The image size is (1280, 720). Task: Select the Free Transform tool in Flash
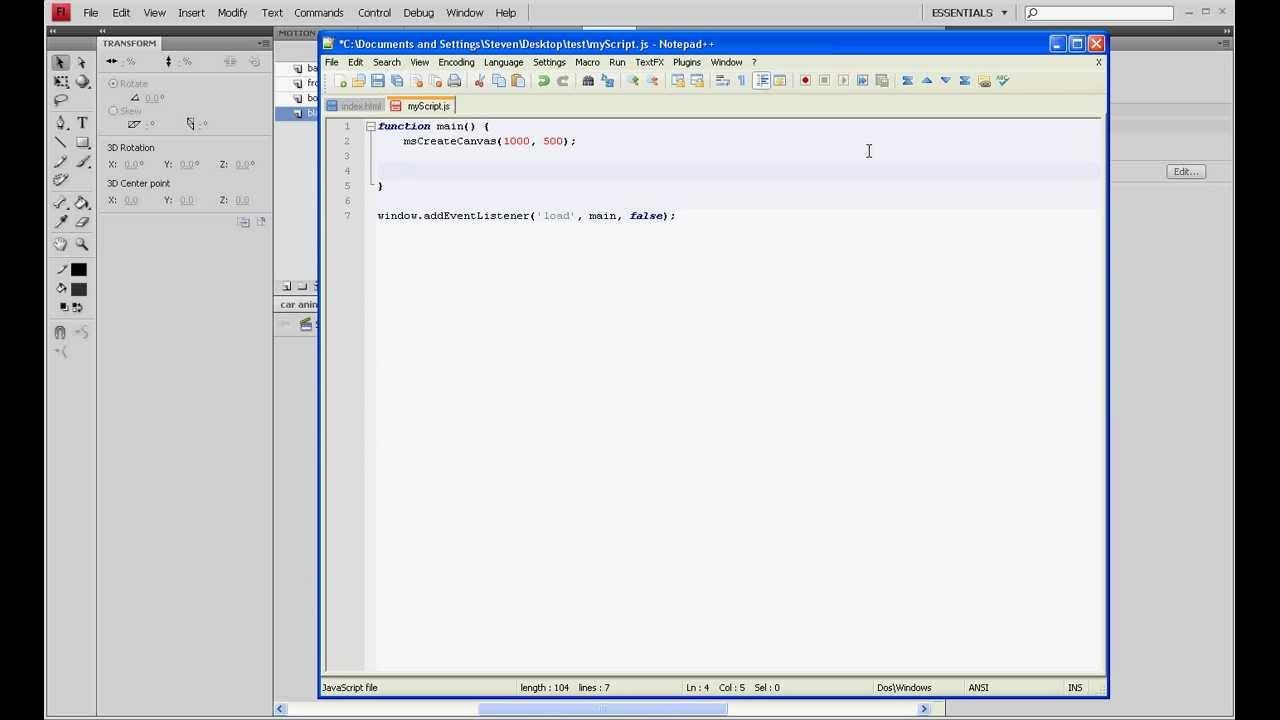pyautogui.click(x=61, y=82)
